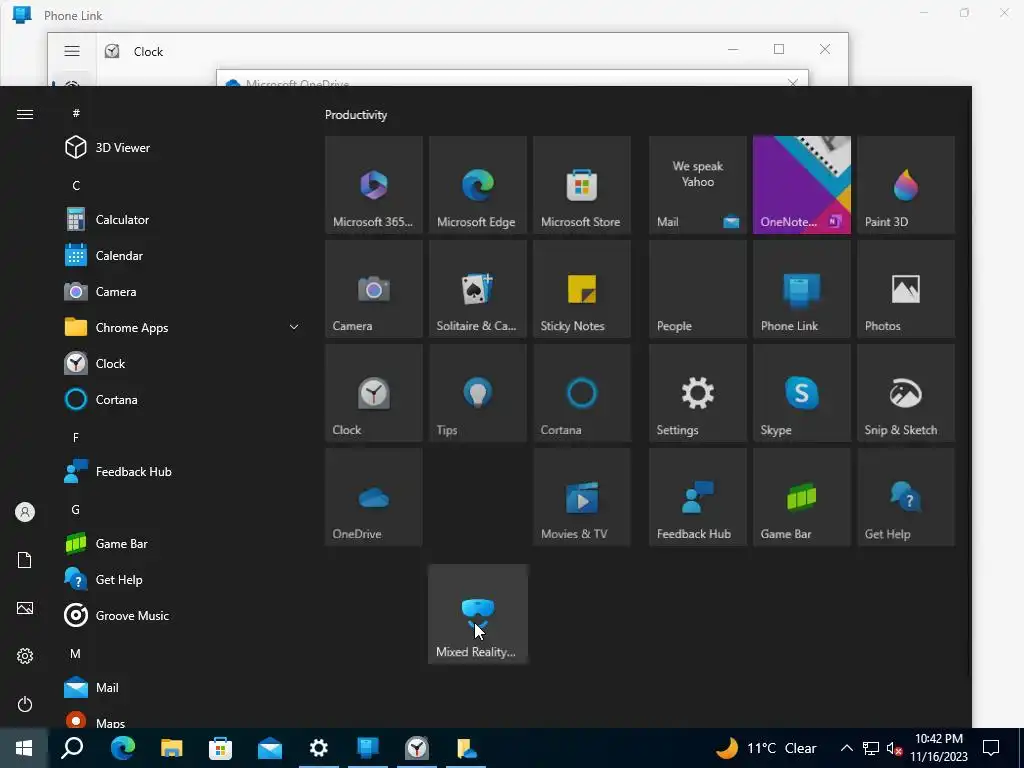Open the Cortana tile
This screenshot has width=1024, height=768.
click(x=581, y=392)
